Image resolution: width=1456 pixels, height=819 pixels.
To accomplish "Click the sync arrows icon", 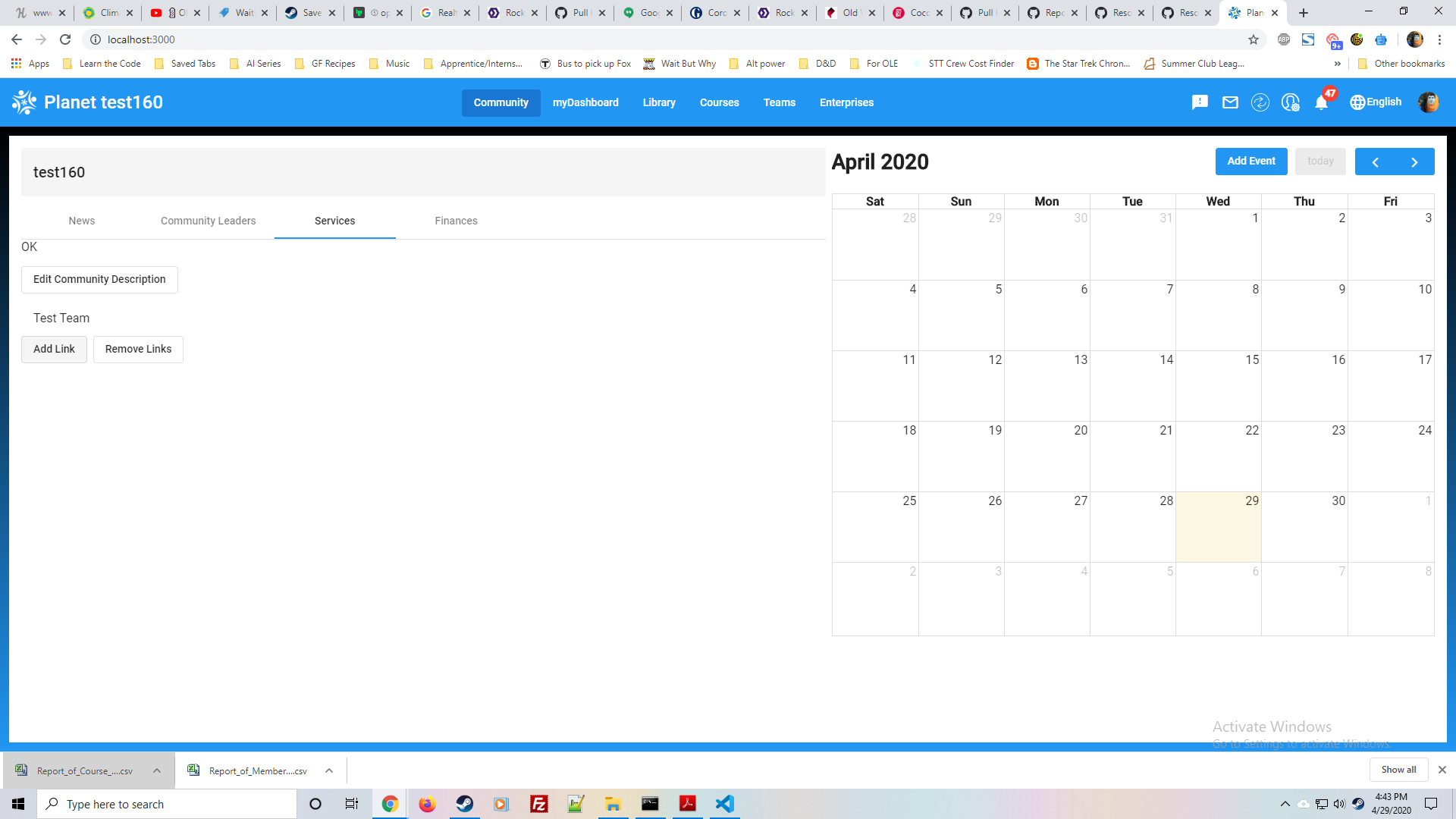I will (1260, 102).
